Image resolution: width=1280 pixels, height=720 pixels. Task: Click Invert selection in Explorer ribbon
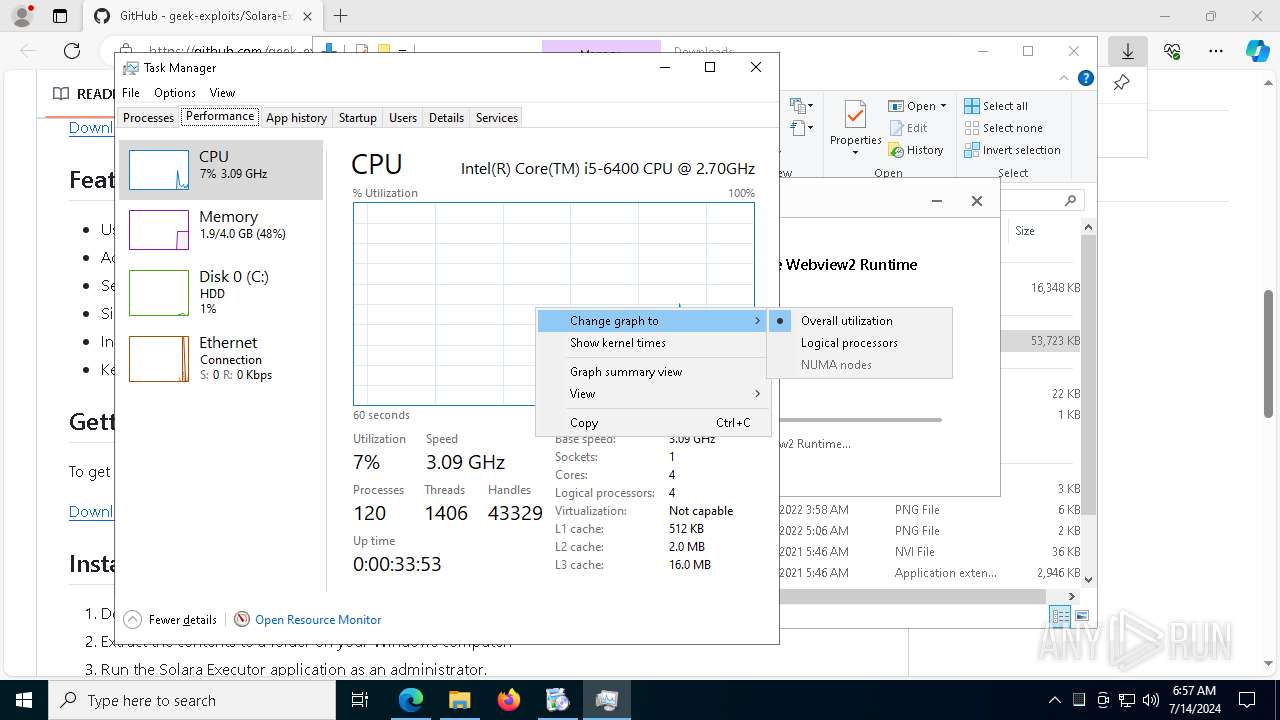[x=1012, y=150]
